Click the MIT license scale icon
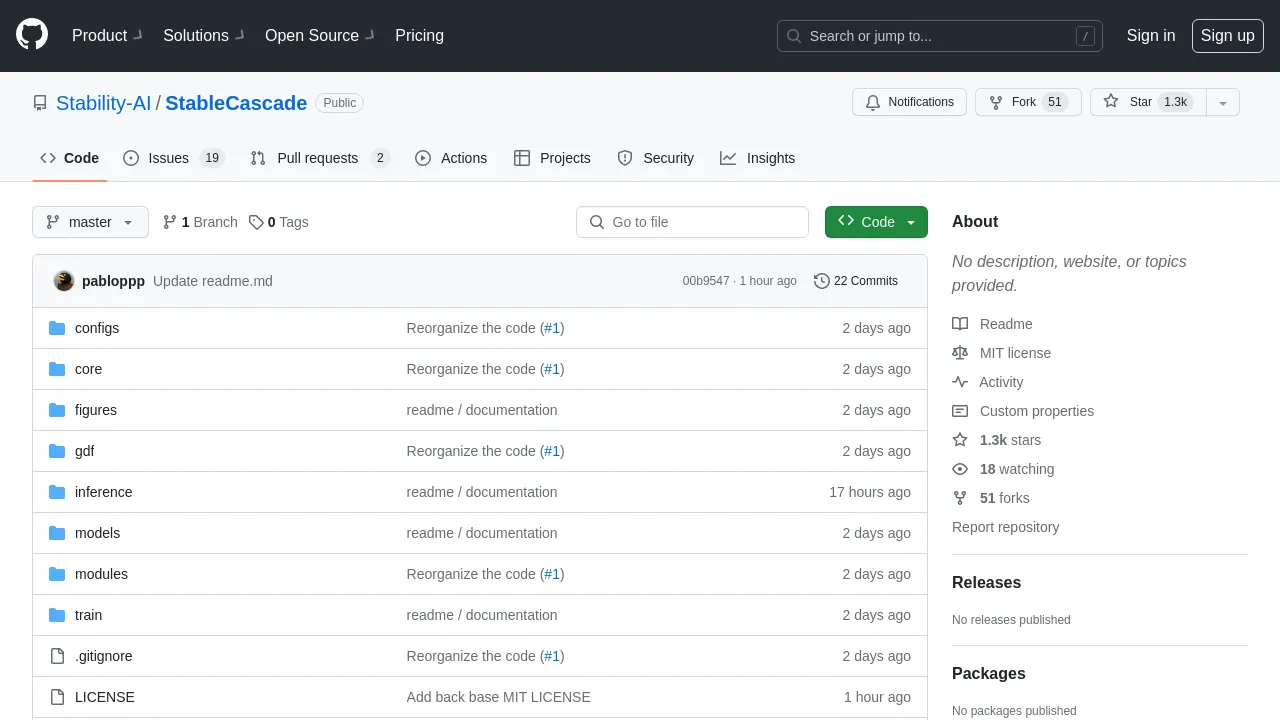1280x720 pixels. tap(960, 353)
